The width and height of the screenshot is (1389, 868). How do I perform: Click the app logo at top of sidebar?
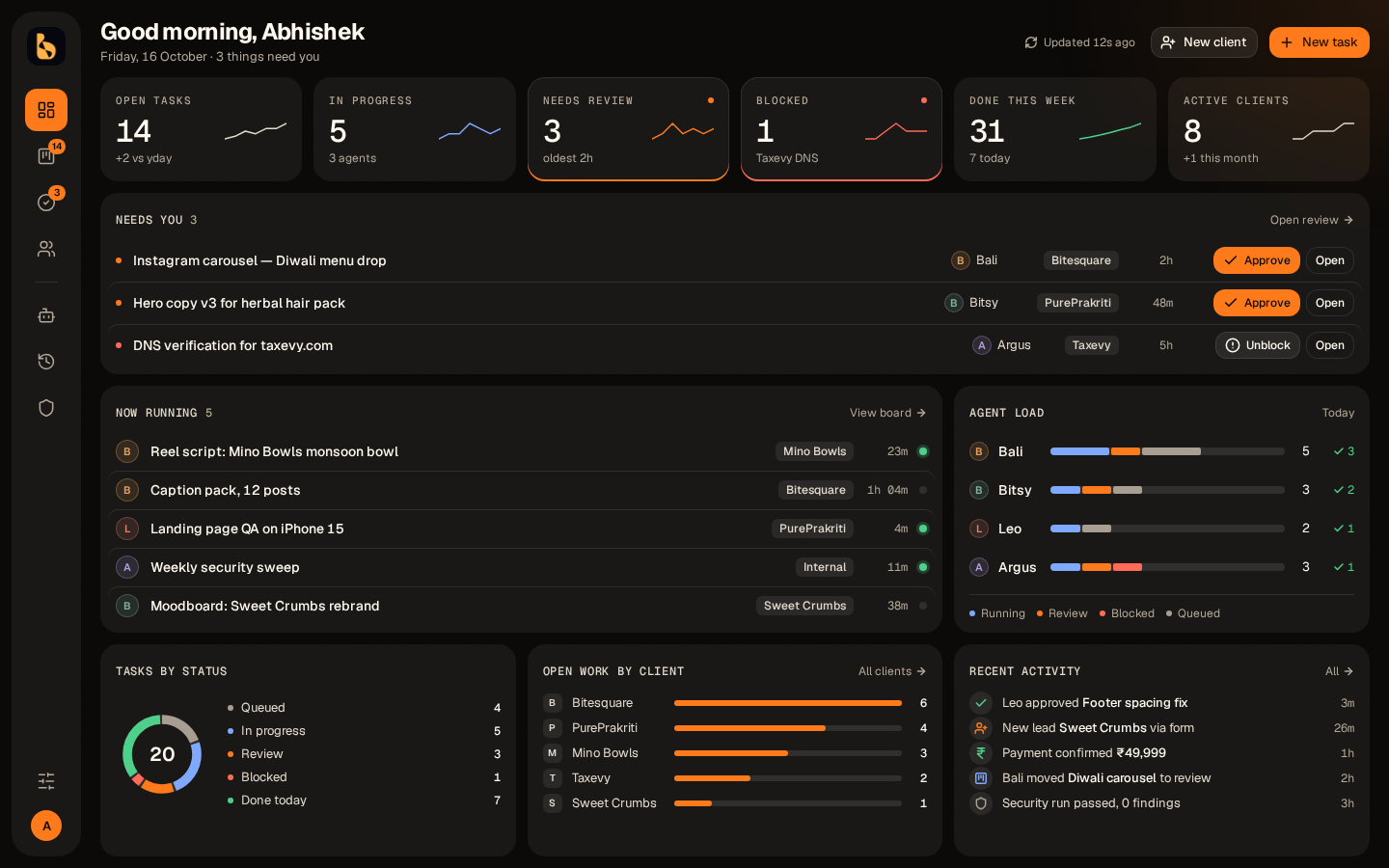click(46, 46)
